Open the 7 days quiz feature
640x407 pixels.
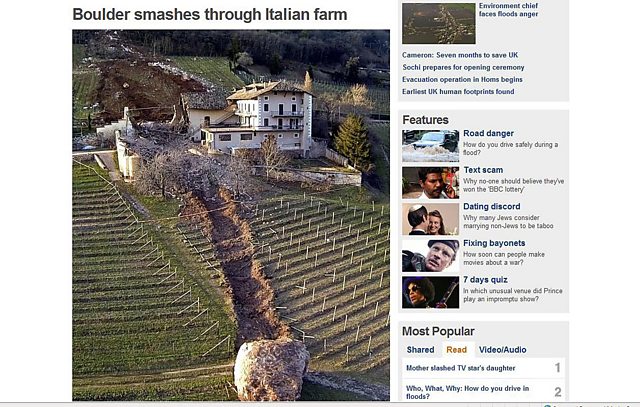[485, 280]
